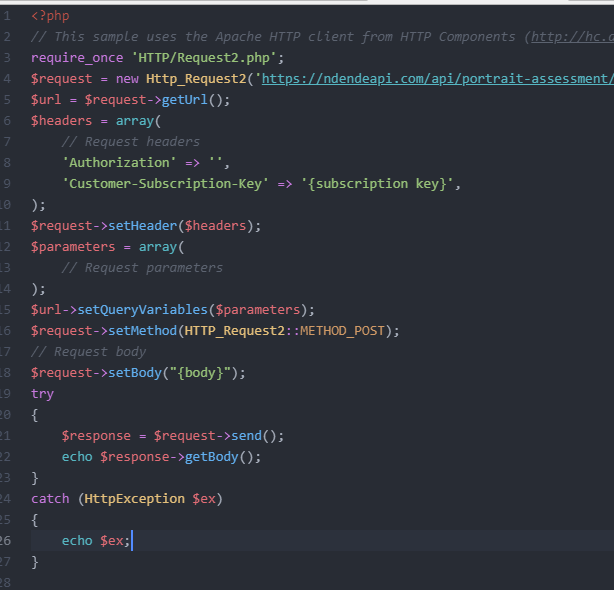This screenshot has height=590, width=614.
Task: Click the HttpException class name
Action: click(x=134, y=498)
